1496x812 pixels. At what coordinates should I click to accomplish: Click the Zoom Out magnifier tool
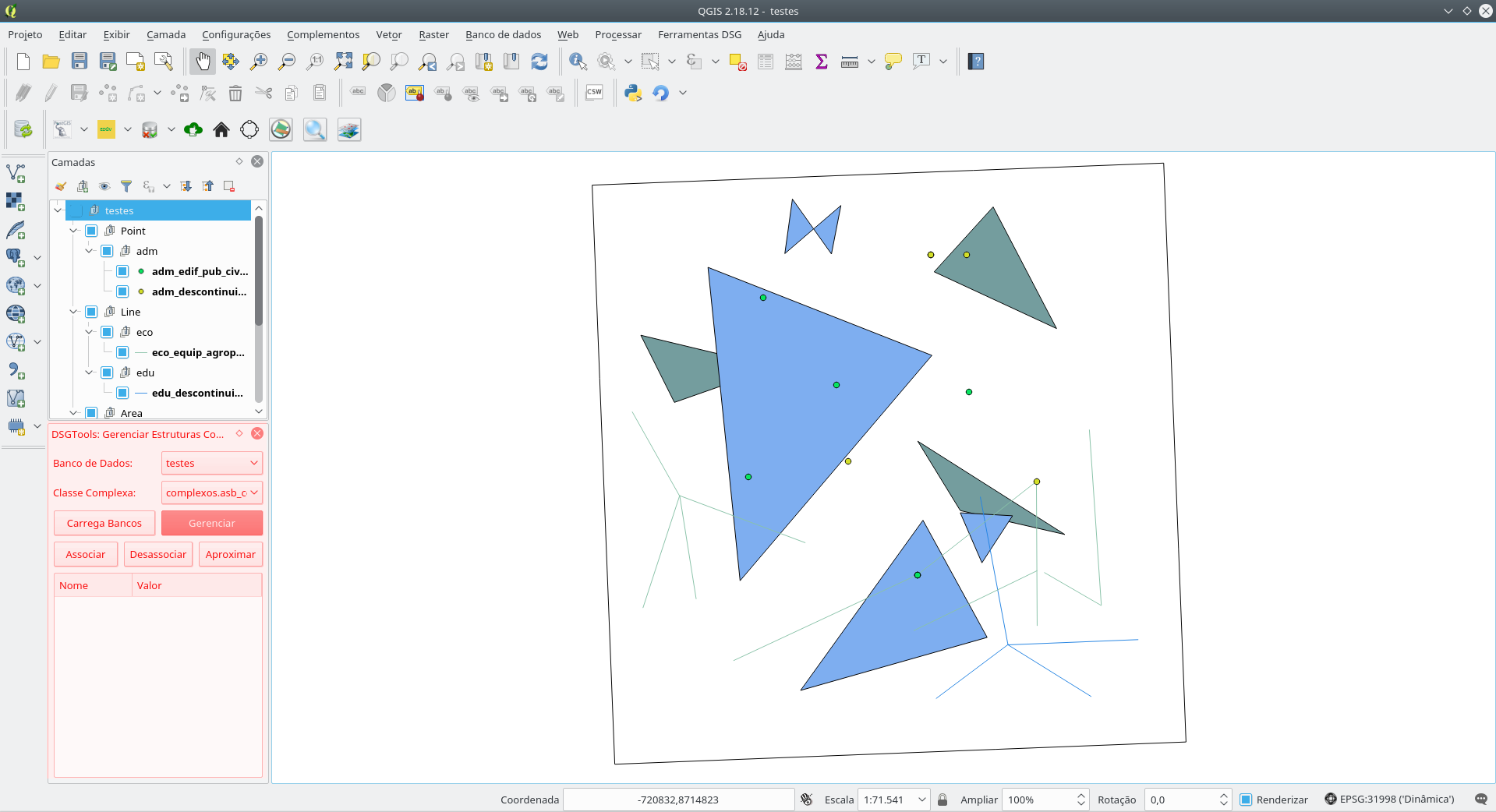[287, 62]
